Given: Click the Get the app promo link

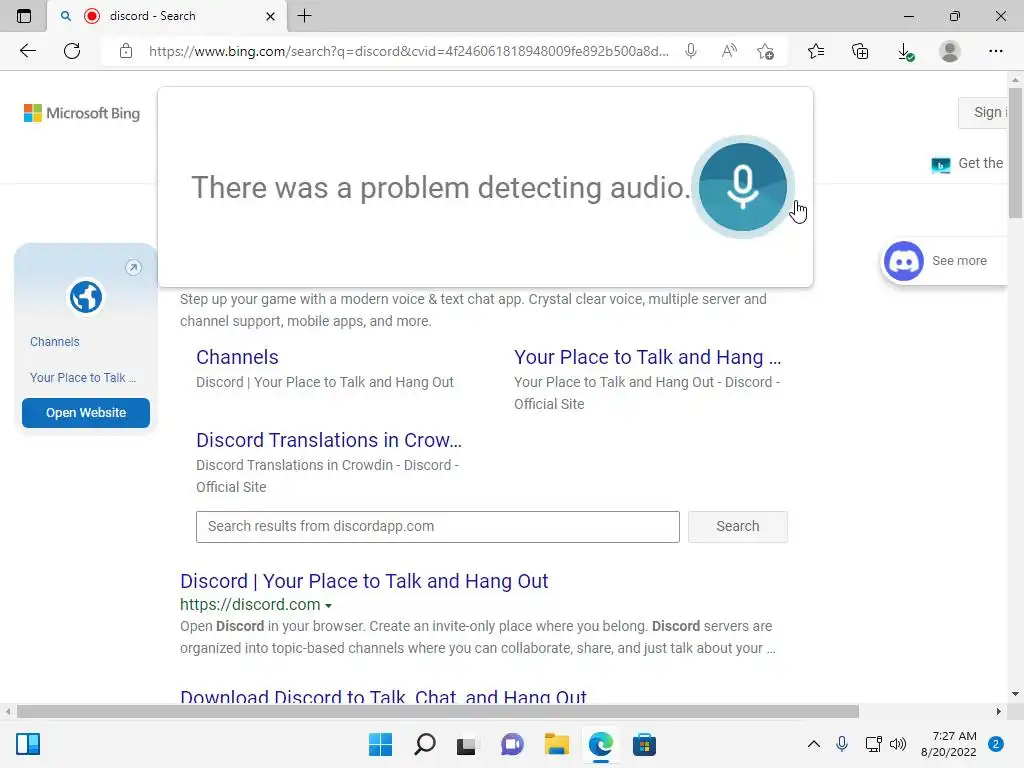Looking at the screenshot, I should pos(968,163).
